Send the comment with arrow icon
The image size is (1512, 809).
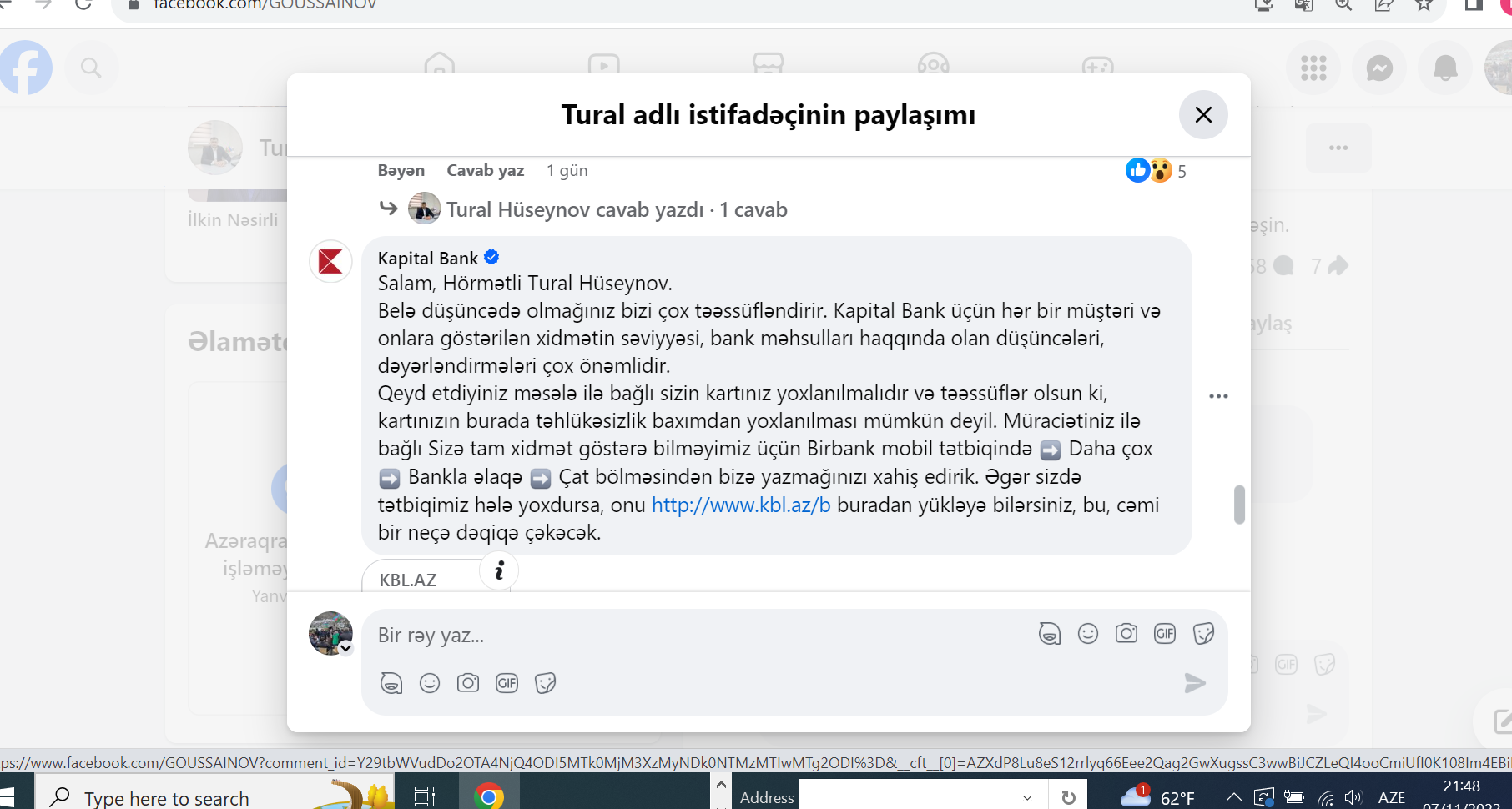(1195, 683)
